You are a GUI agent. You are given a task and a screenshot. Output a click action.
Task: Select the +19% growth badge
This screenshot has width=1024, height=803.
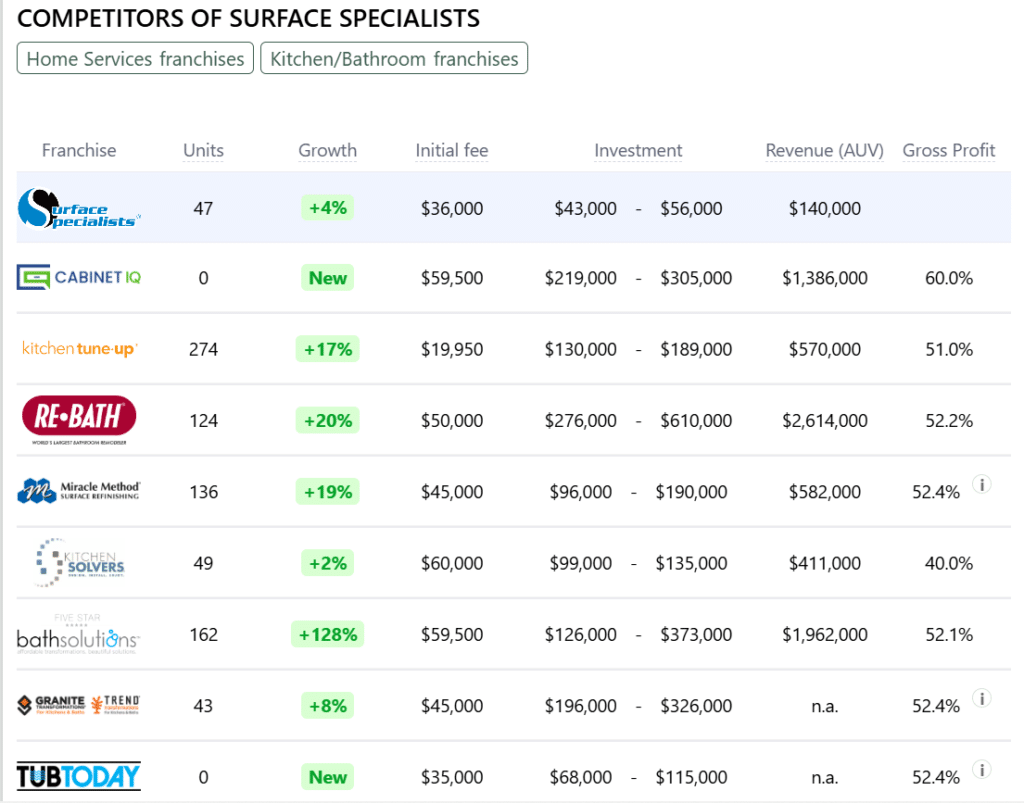tap(327, 491)
